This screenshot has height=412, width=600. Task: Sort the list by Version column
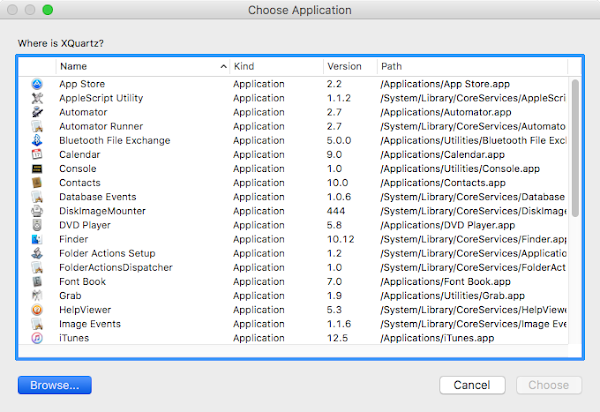(x=350, y=67)
